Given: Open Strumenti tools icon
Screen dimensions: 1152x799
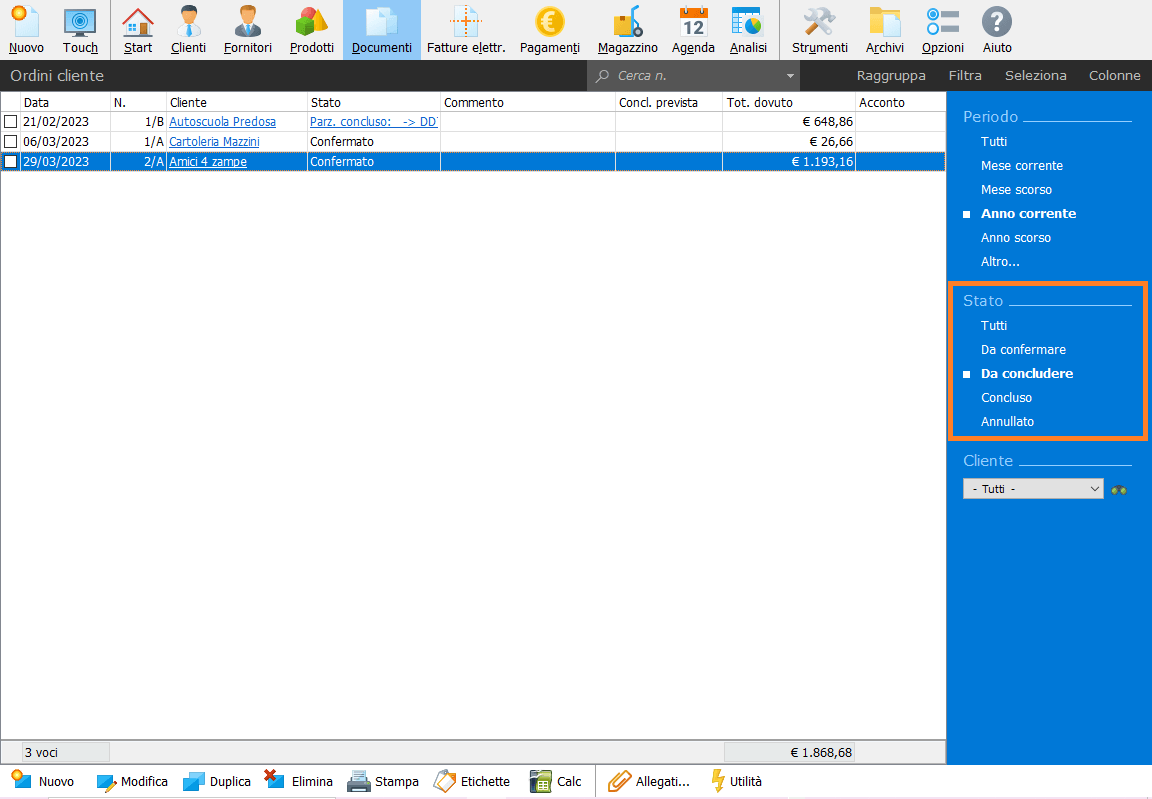Looking at the screenshot, I should tap(819, 30).
